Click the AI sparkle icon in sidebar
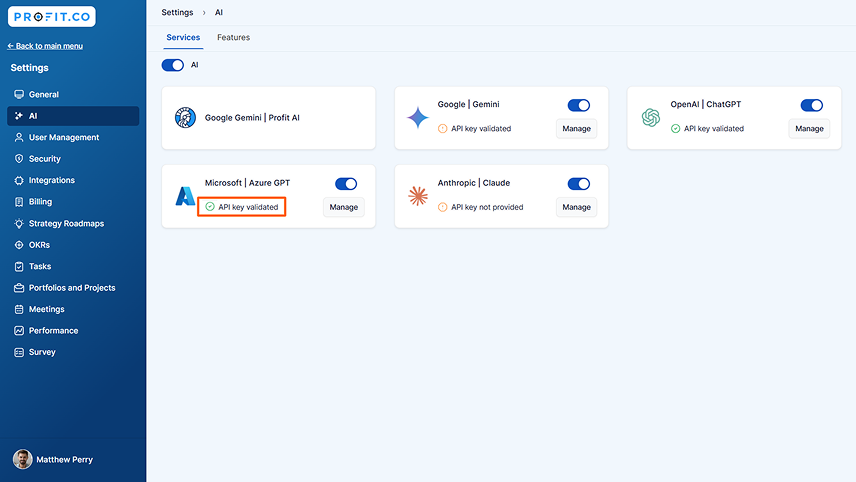This screenshot has width=856, height=482. (19, 116)
